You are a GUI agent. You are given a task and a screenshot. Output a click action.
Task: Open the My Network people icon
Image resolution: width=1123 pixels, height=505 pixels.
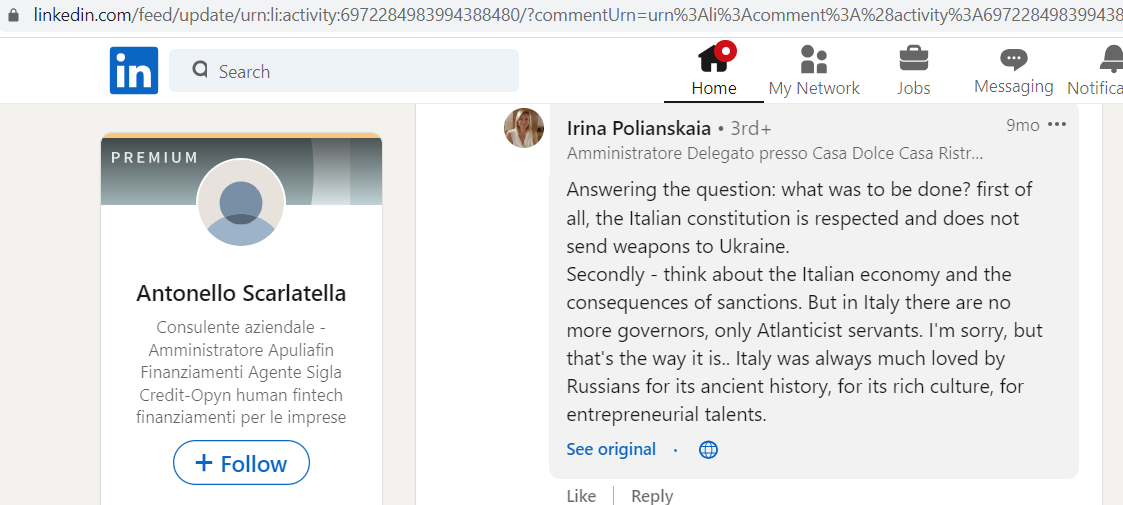coord(814,59)
